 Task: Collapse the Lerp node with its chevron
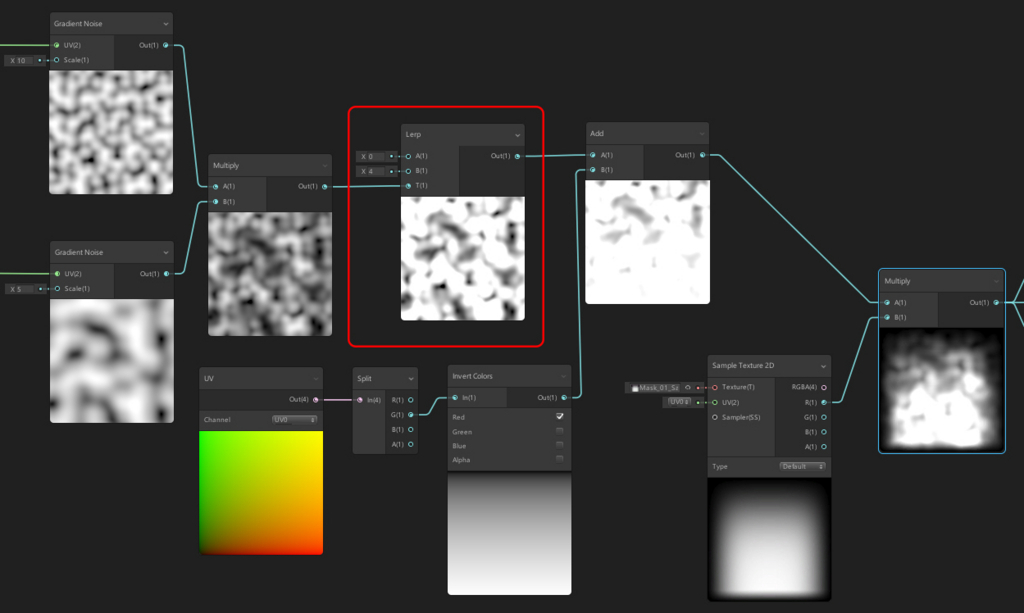(517, 135)
